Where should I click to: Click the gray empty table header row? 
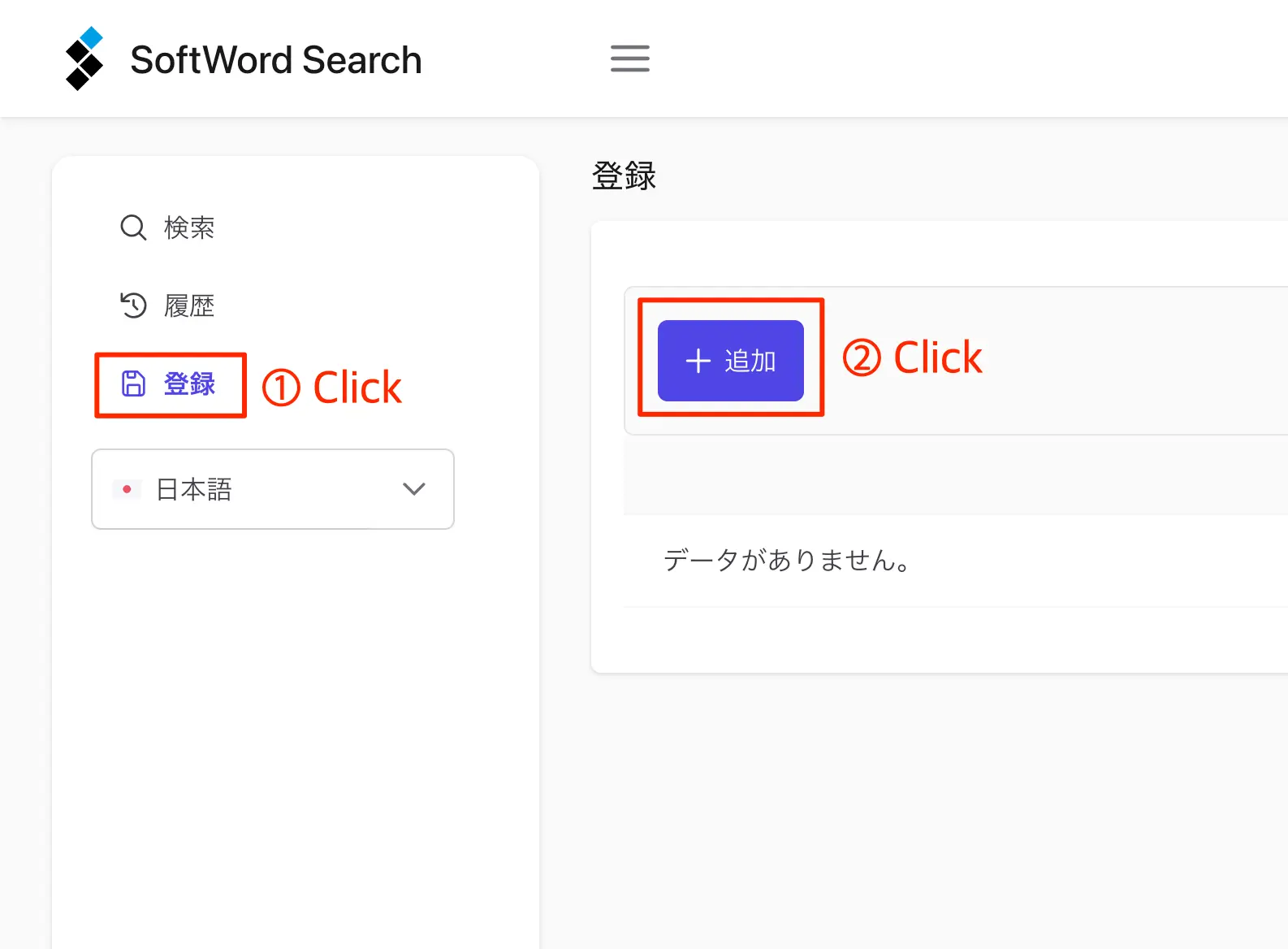955,474
